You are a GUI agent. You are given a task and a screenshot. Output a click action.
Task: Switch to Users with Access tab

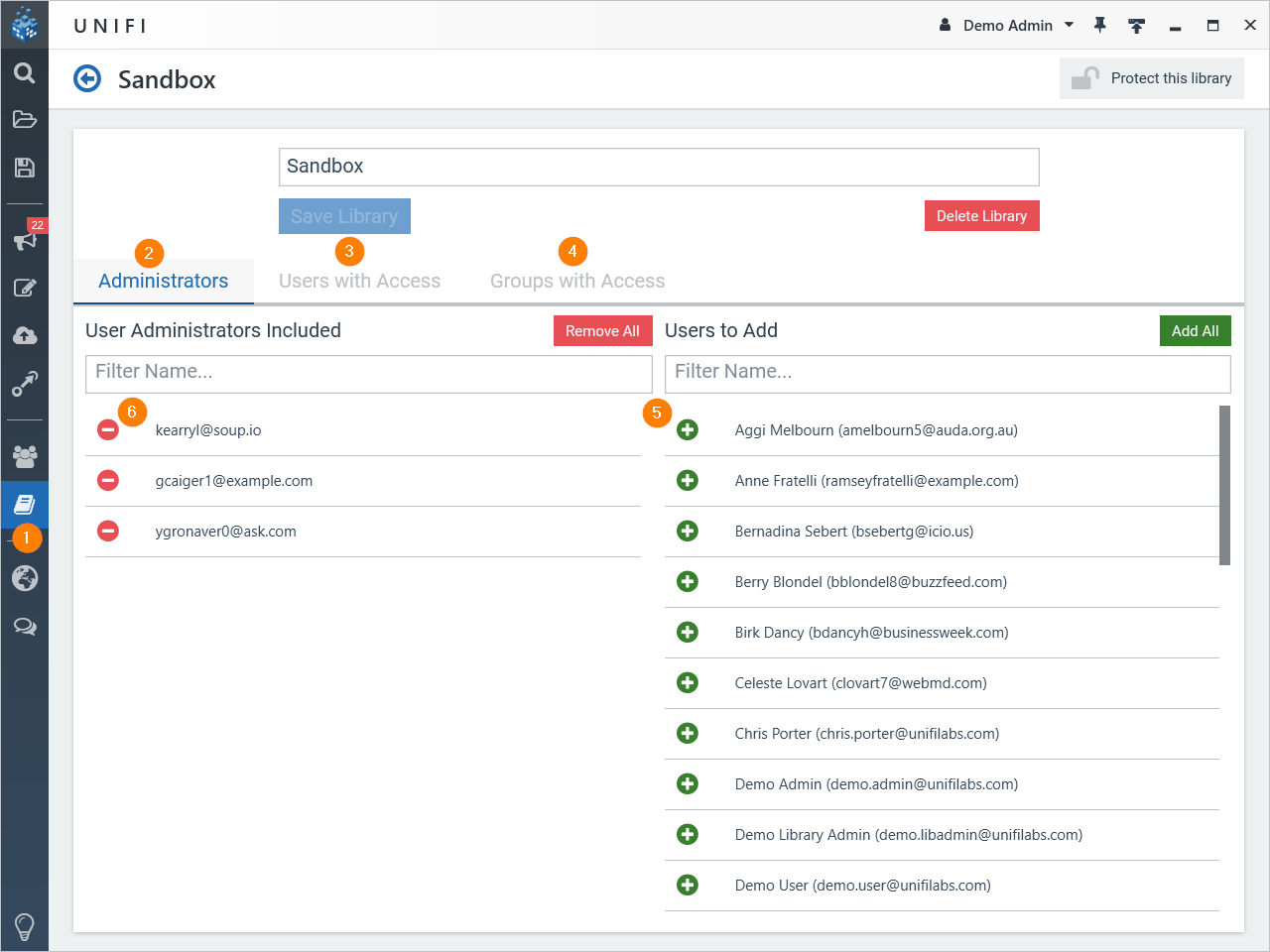(359, 281)
